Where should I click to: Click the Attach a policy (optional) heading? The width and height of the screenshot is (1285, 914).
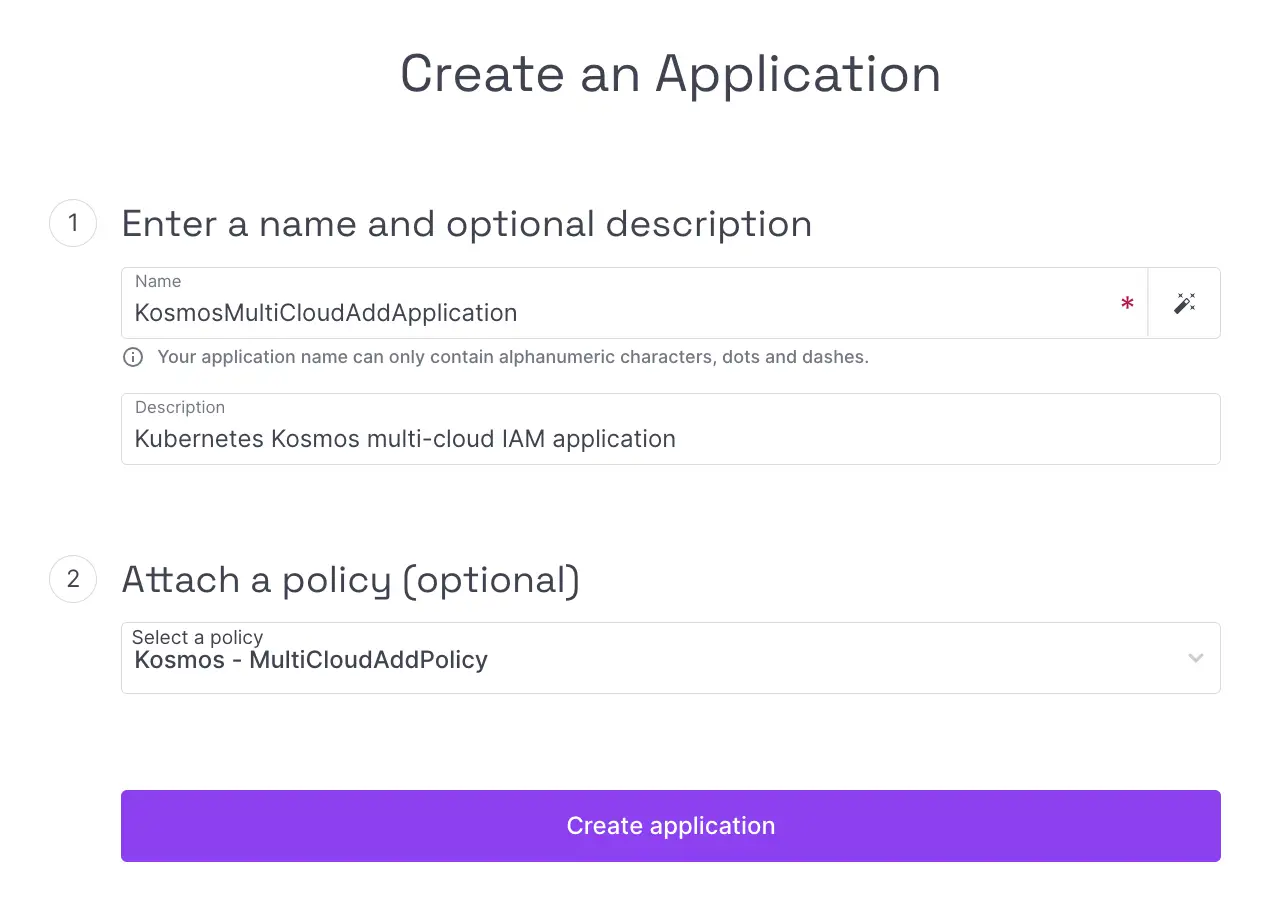(350, 579)
